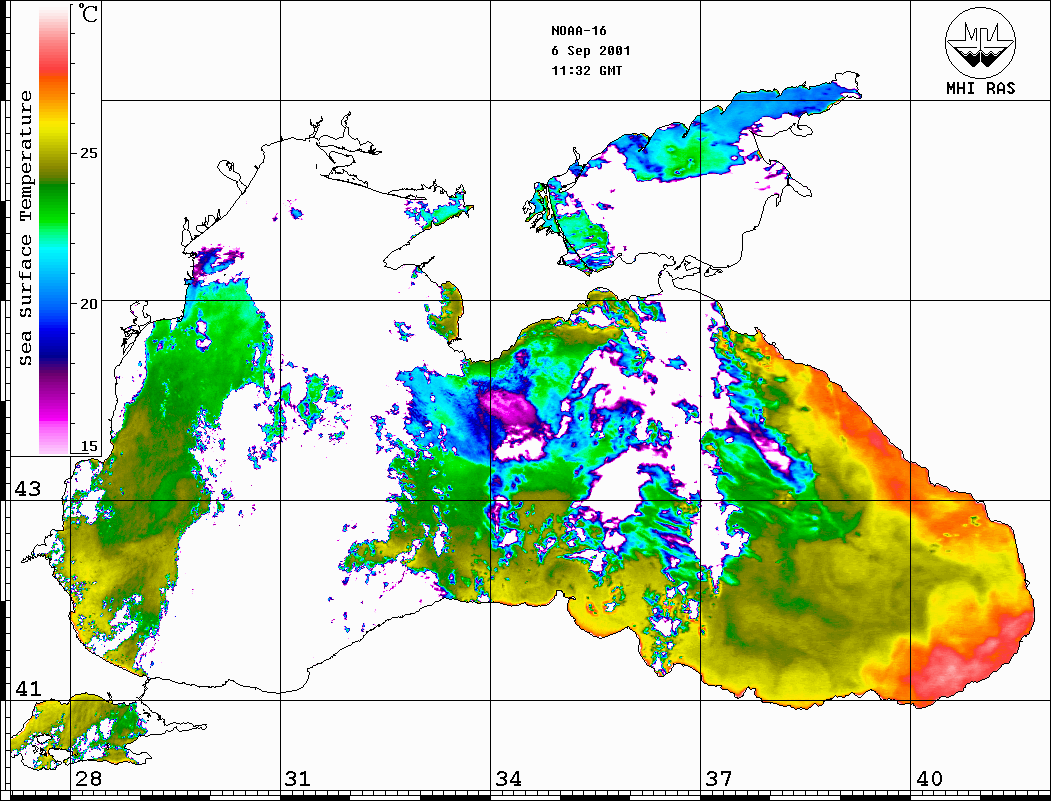1051x801 pixels.
Task: Click the '11:32 GMT' time text
Action: [586, 70]
